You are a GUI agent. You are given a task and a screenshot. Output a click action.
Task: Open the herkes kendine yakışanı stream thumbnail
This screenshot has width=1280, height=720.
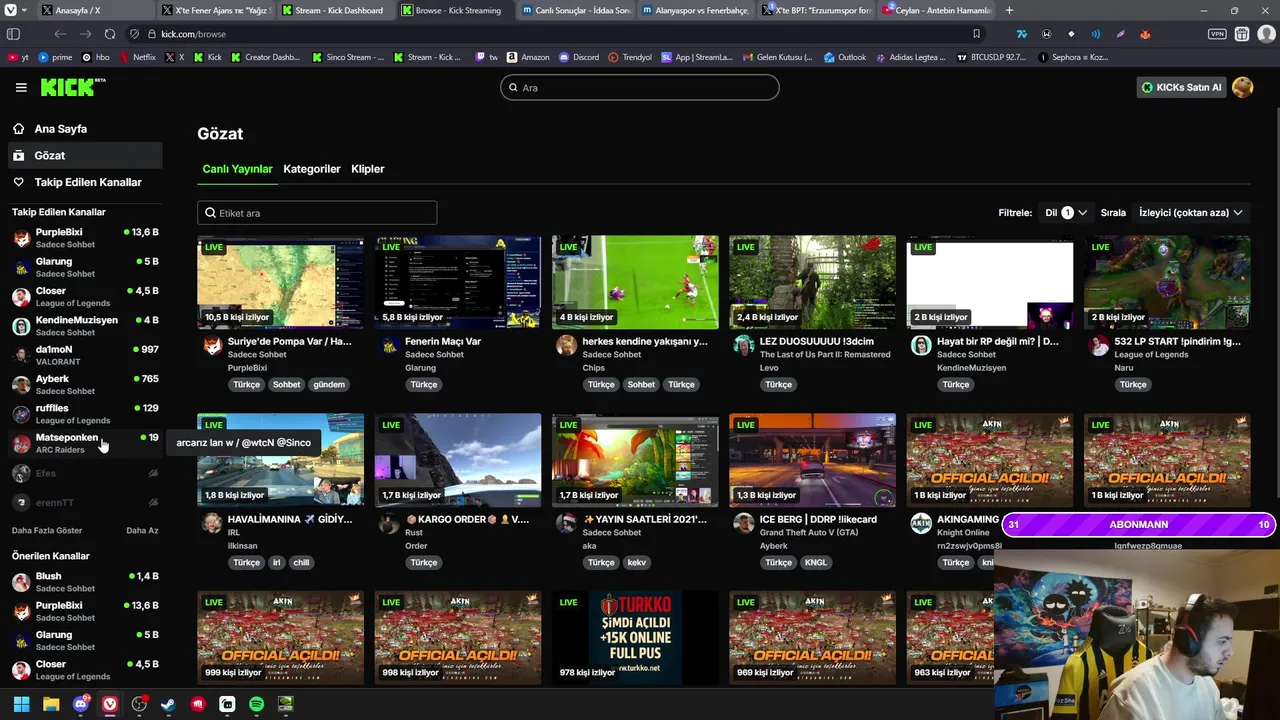click(x=635, y=282)
